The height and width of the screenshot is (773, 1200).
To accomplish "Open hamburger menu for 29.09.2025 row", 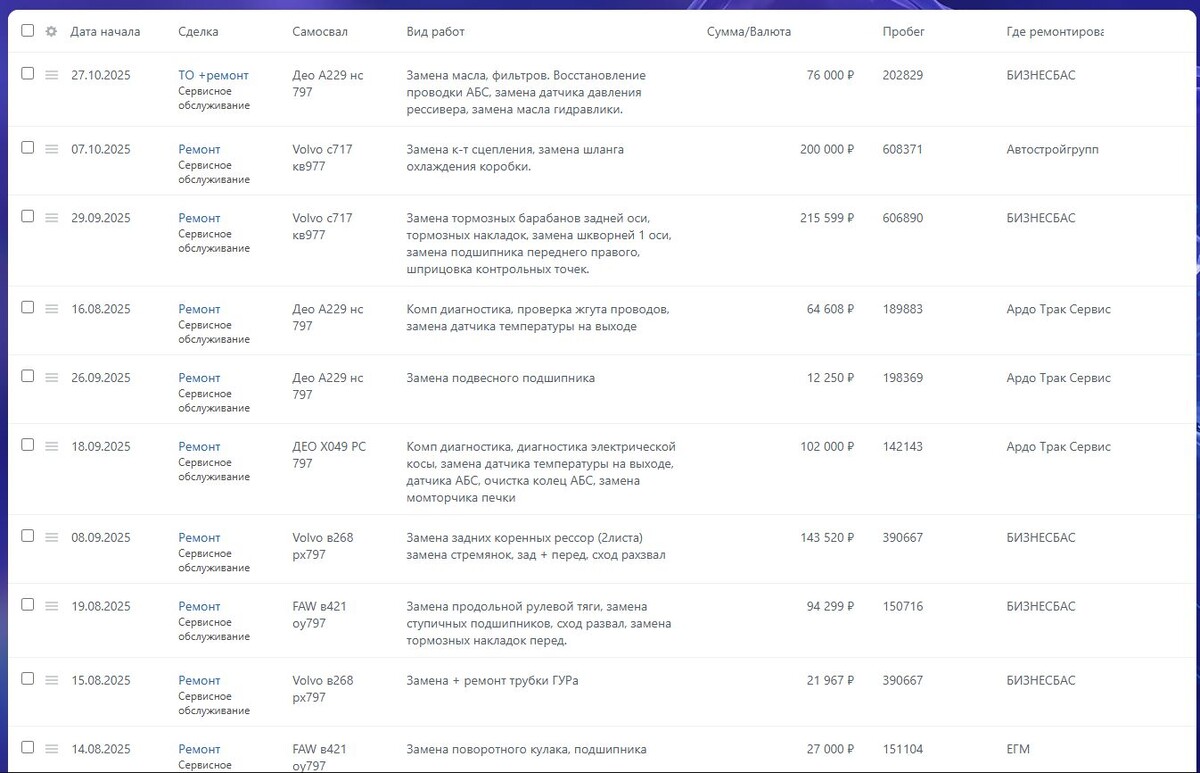I will pyautogui.click(x=52, y=218).
